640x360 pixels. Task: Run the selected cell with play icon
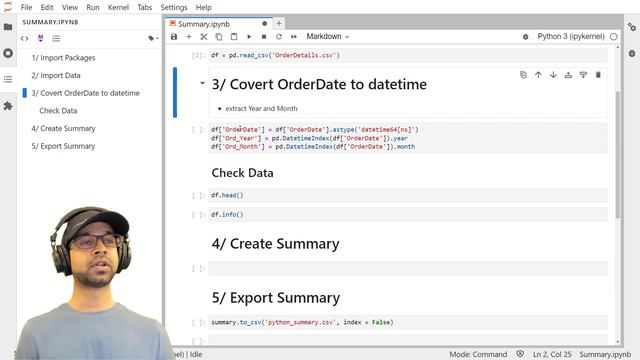click(249, 37)
